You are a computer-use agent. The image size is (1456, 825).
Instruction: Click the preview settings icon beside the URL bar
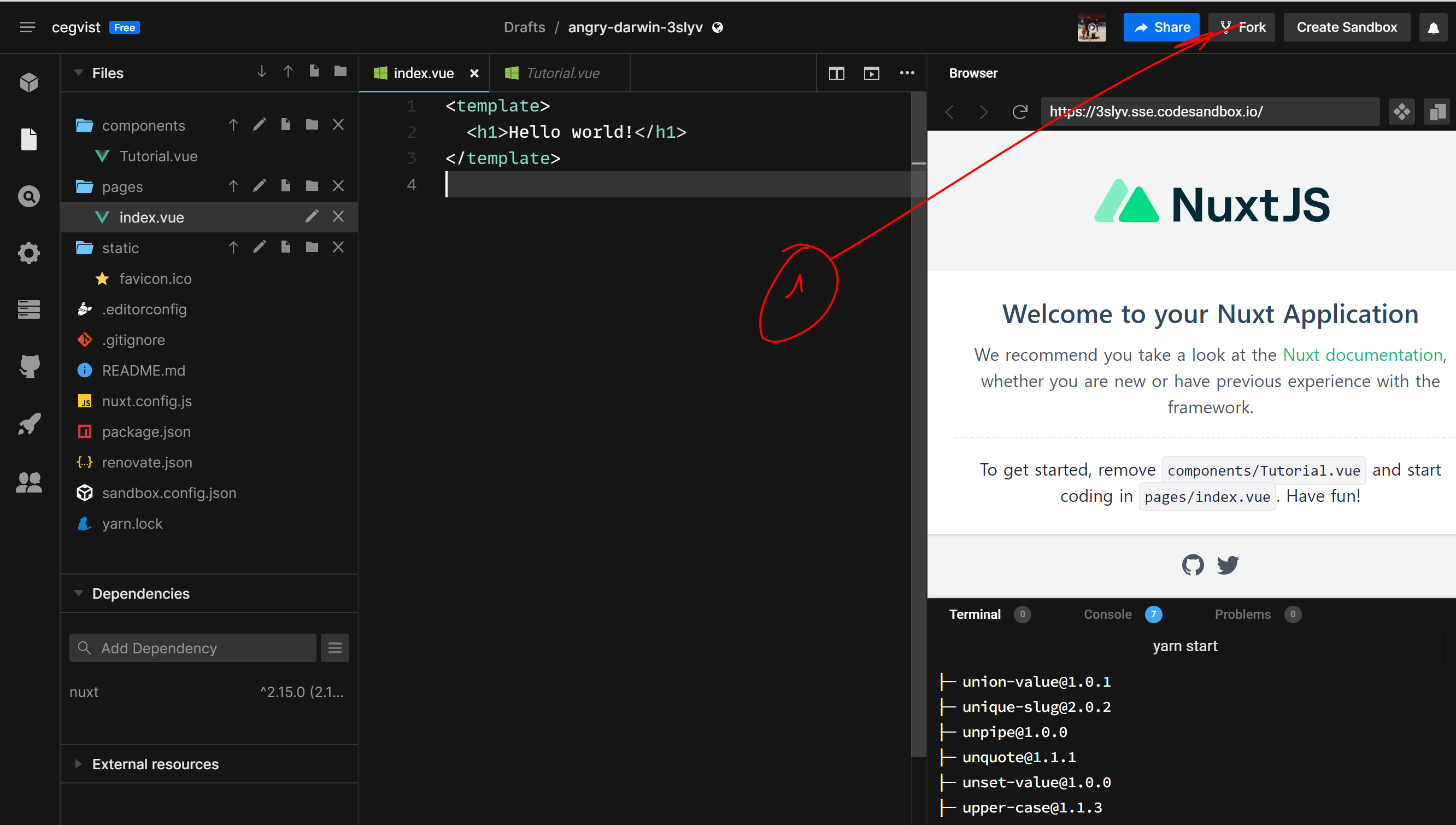(x=1402, y=112)
